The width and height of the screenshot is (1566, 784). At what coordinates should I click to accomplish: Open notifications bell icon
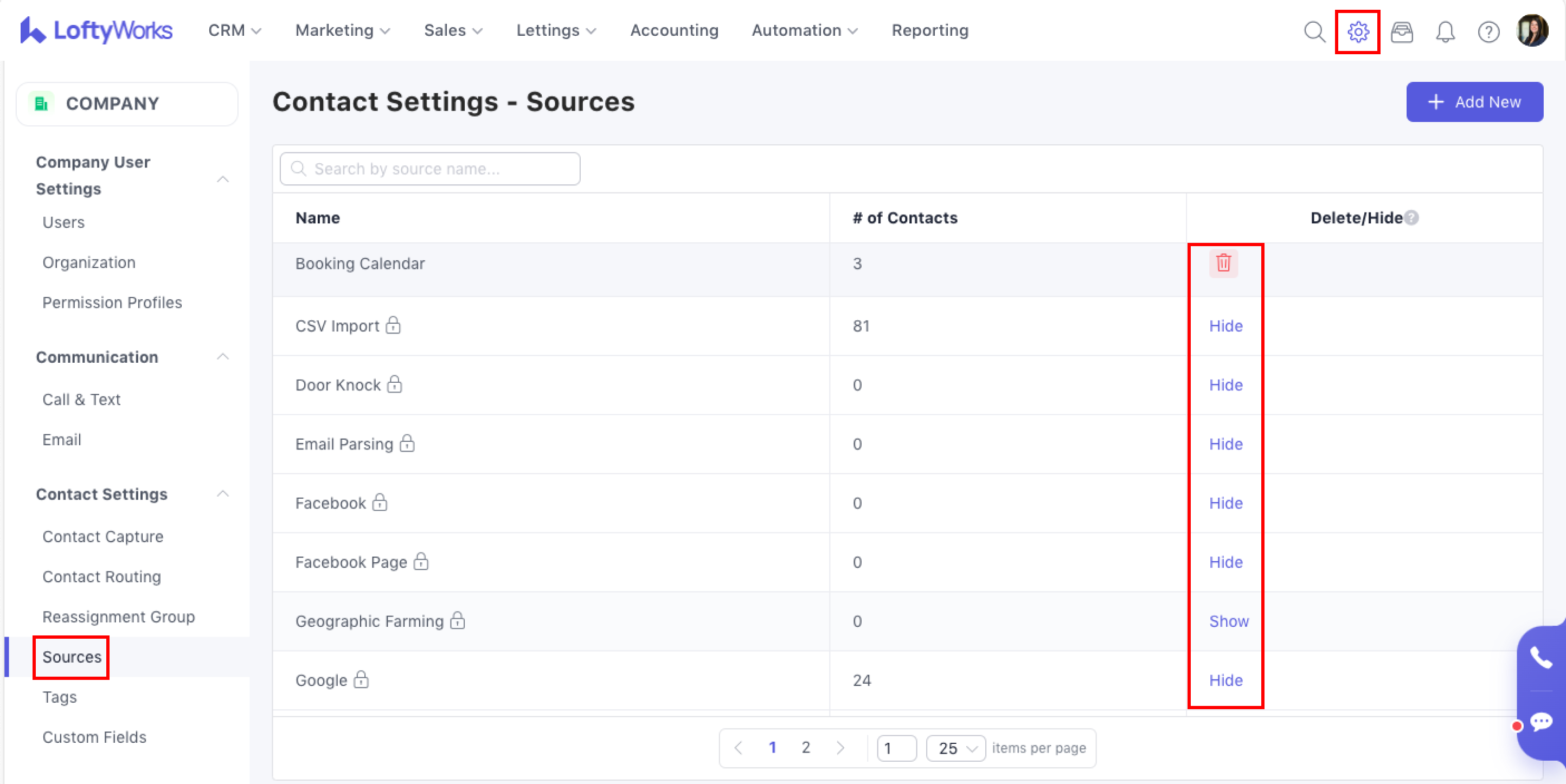[x=1445, y=31]
